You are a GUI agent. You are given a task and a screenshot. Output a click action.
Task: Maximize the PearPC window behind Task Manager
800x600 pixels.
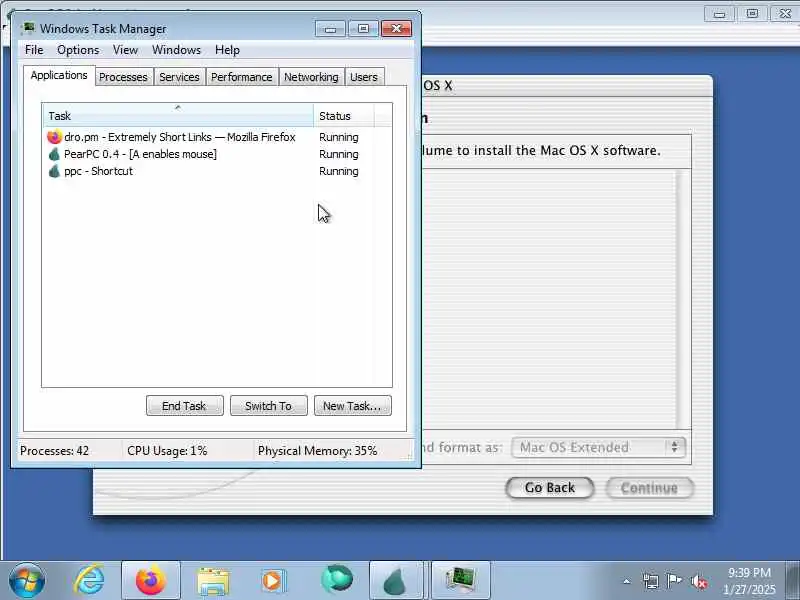[x=752, y=13]
